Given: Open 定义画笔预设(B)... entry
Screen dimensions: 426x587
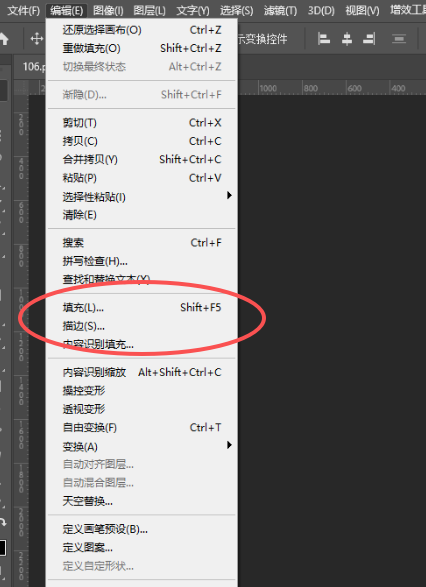Looking at the screenshot, I should pyautogui.click(x=142, y=529).
